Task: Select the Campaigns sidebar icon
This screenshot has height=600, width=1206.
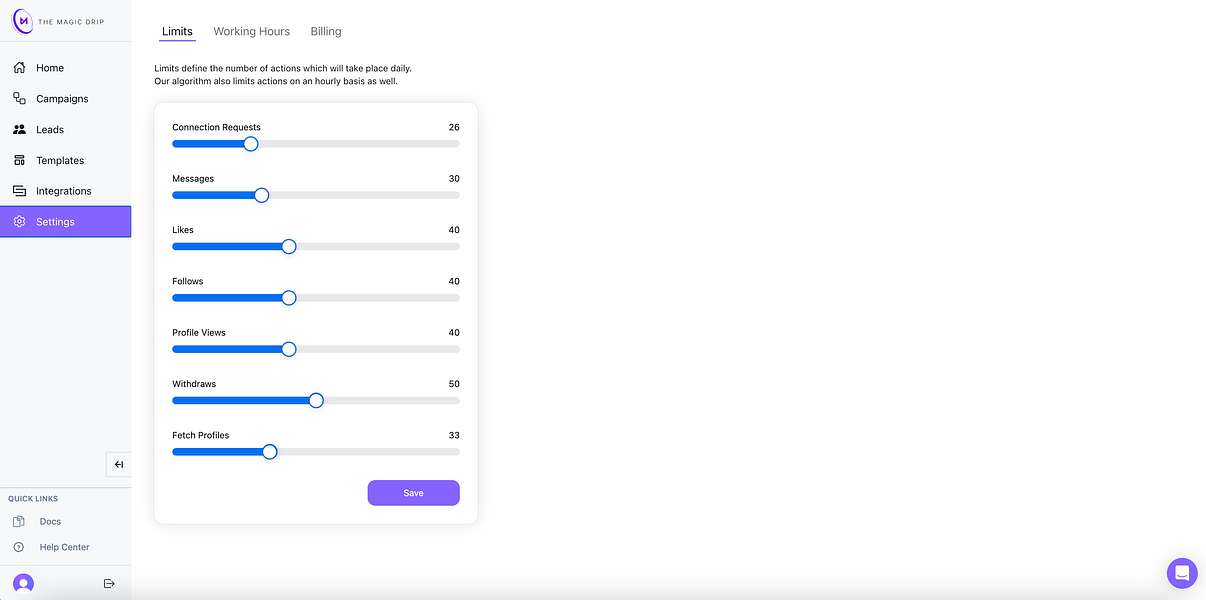Action: (19, 98)
